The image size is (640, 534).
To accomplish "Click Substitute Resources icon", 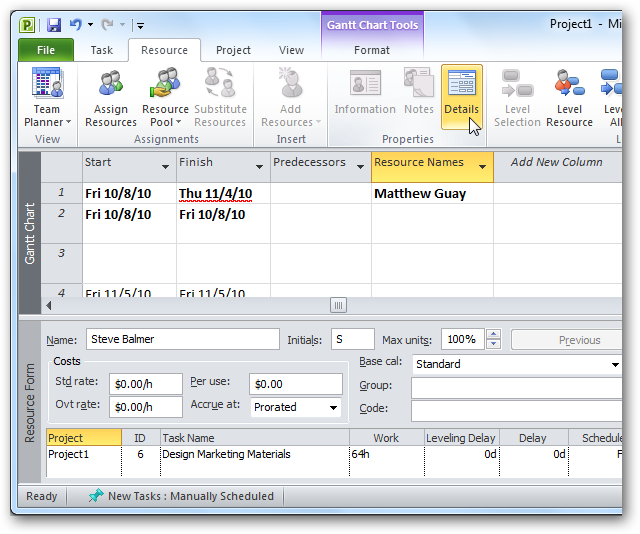I will pyautogui.click(x=220, y=98).
